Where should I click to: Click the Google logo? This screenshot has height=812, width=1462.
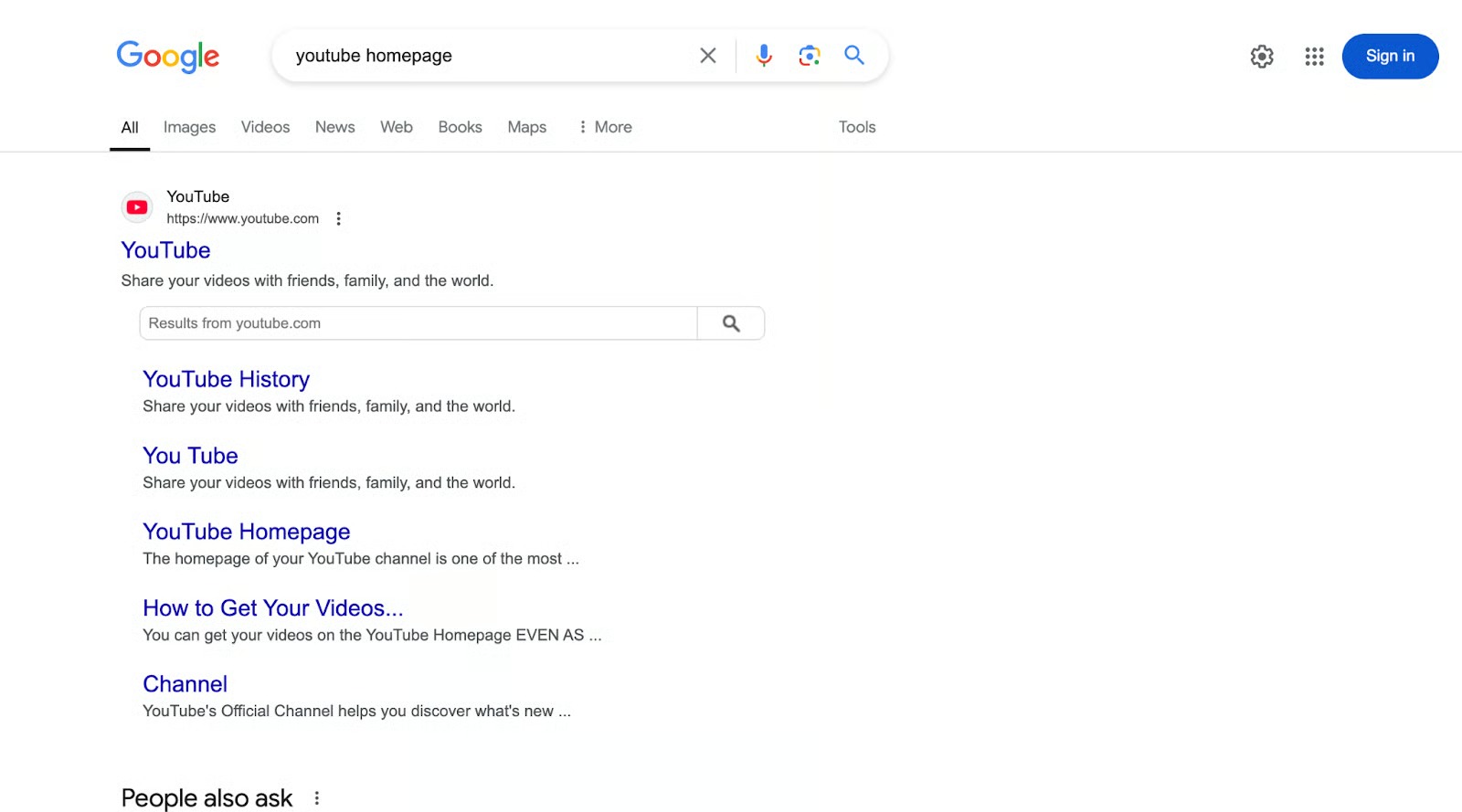(x=168, y=57)
